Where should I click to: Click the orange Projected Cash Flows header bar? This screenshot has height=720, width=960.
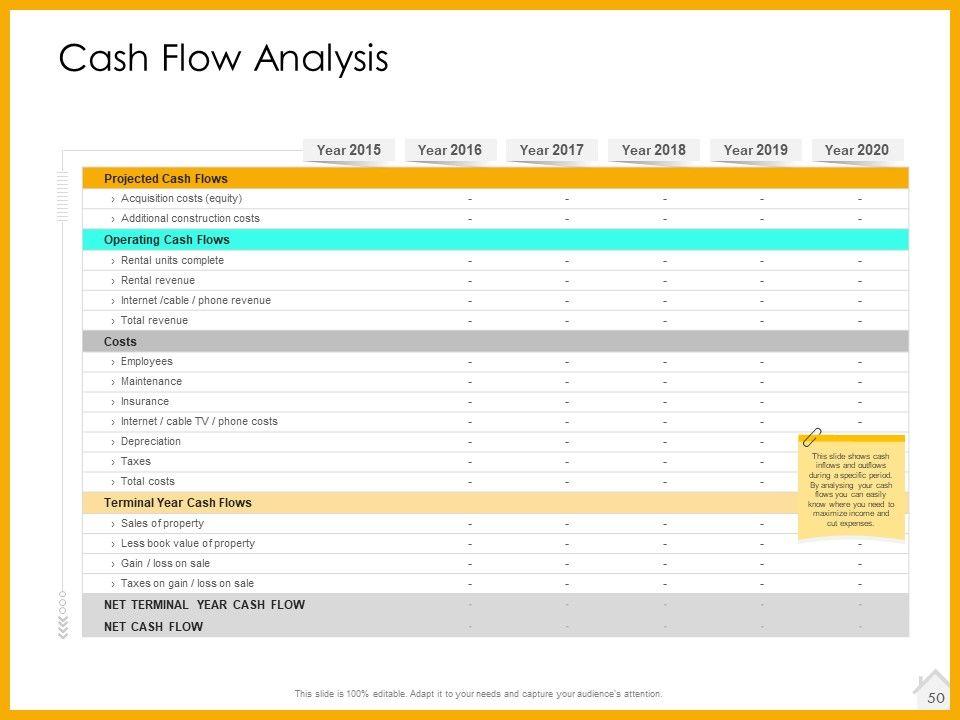click(495, 179)
